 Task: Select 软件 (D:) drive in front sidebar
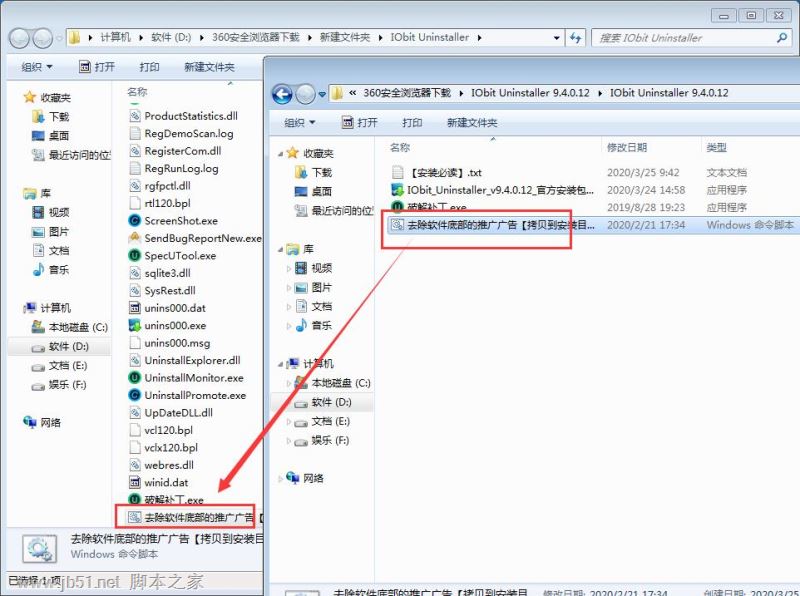323,402
